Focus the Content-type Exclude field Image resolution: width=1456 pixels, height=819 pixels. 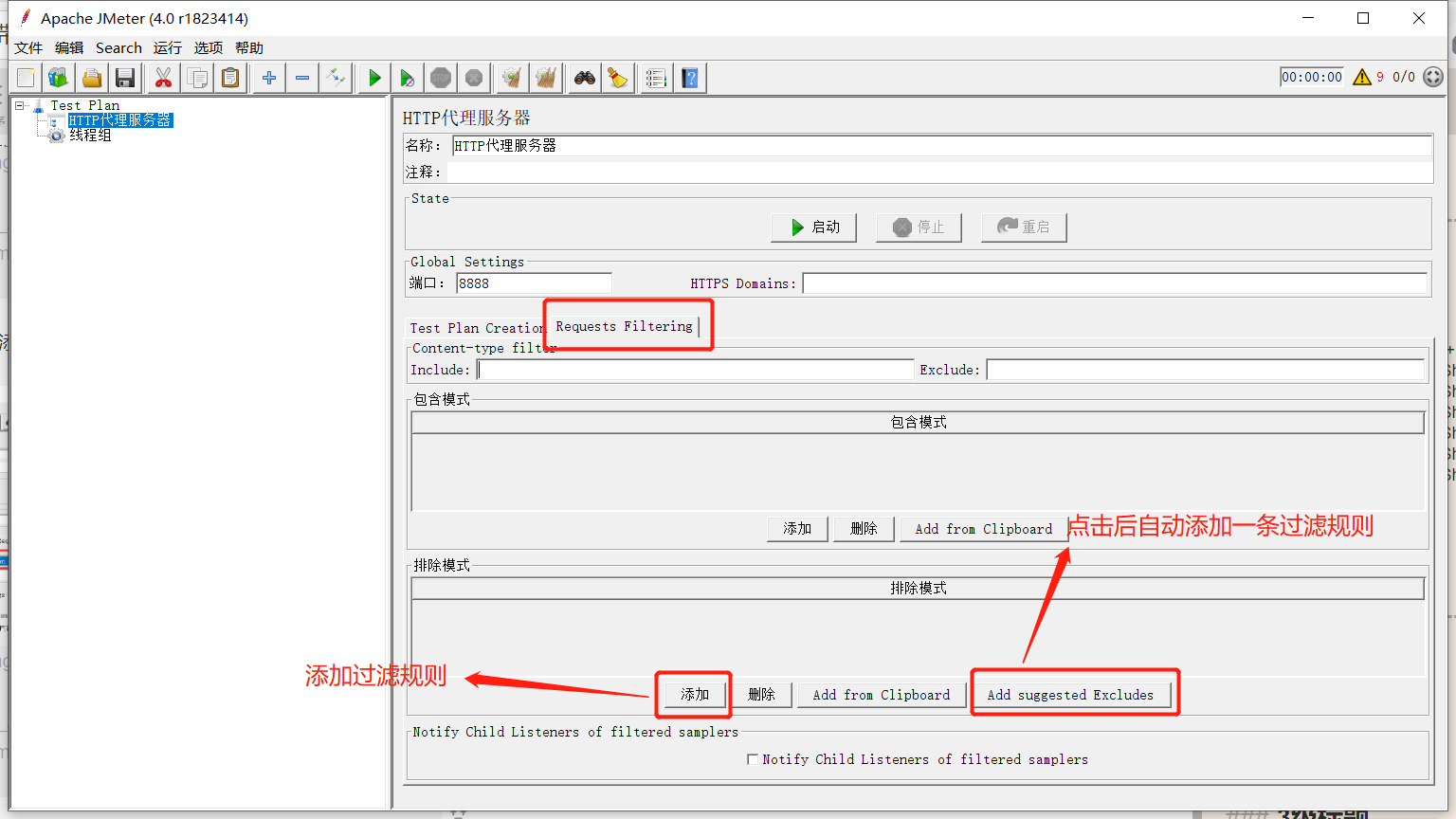[1206, 370]
